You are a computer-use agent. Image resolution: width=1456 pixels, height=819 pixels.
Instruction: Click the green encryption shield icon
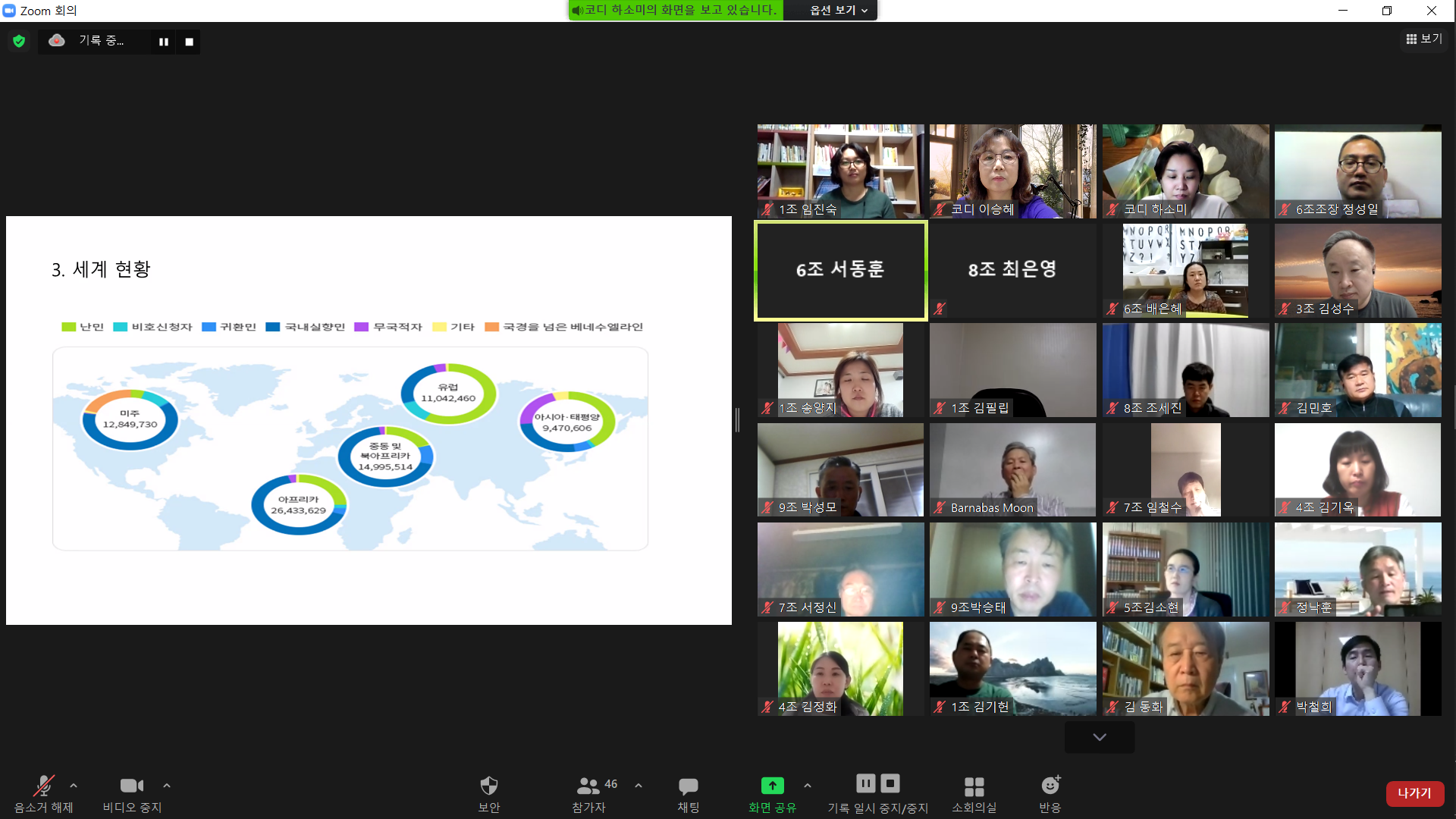click(19, 41)
